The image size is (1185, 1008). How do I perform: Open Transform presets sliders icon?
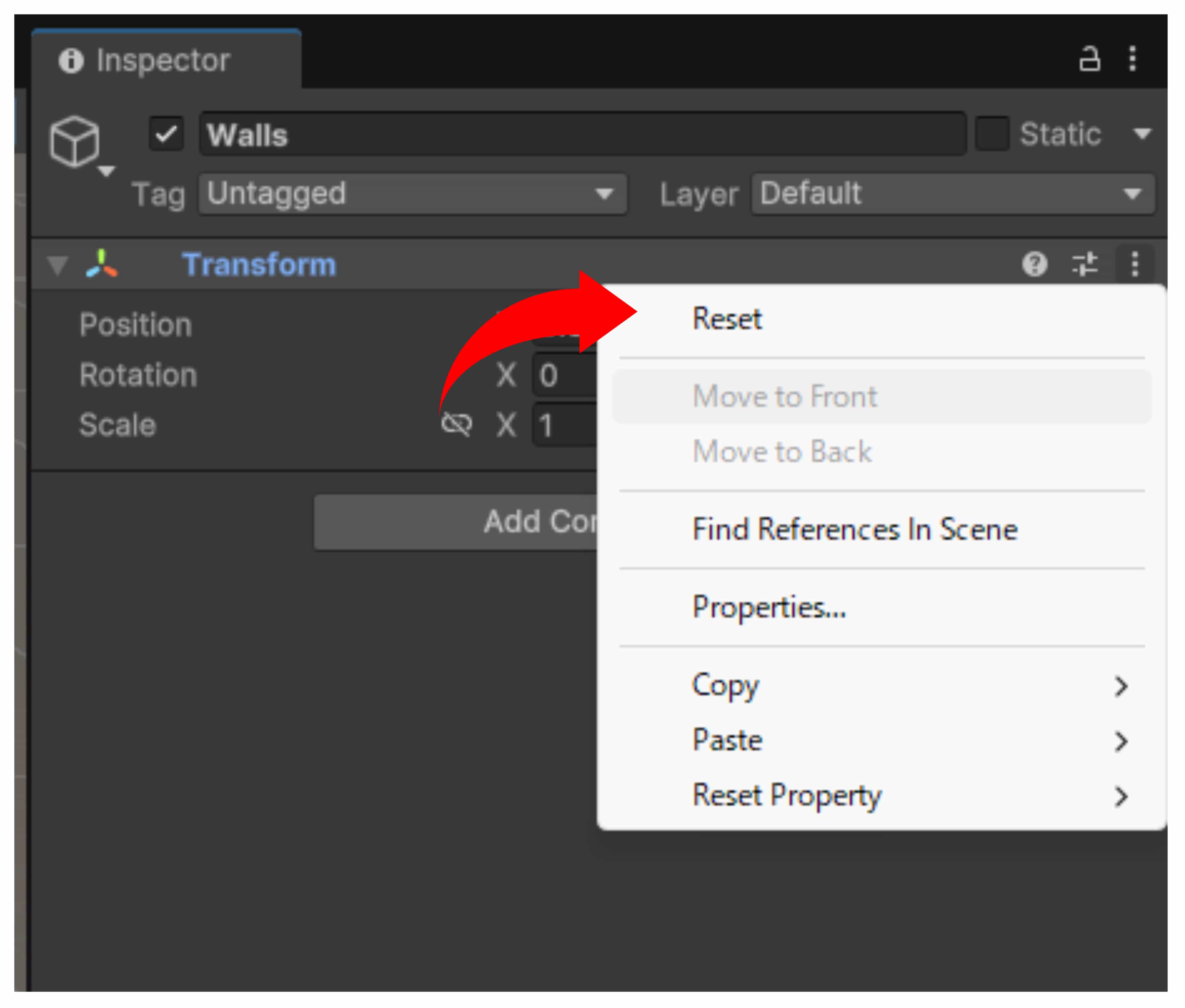(x=1085, y=264)
